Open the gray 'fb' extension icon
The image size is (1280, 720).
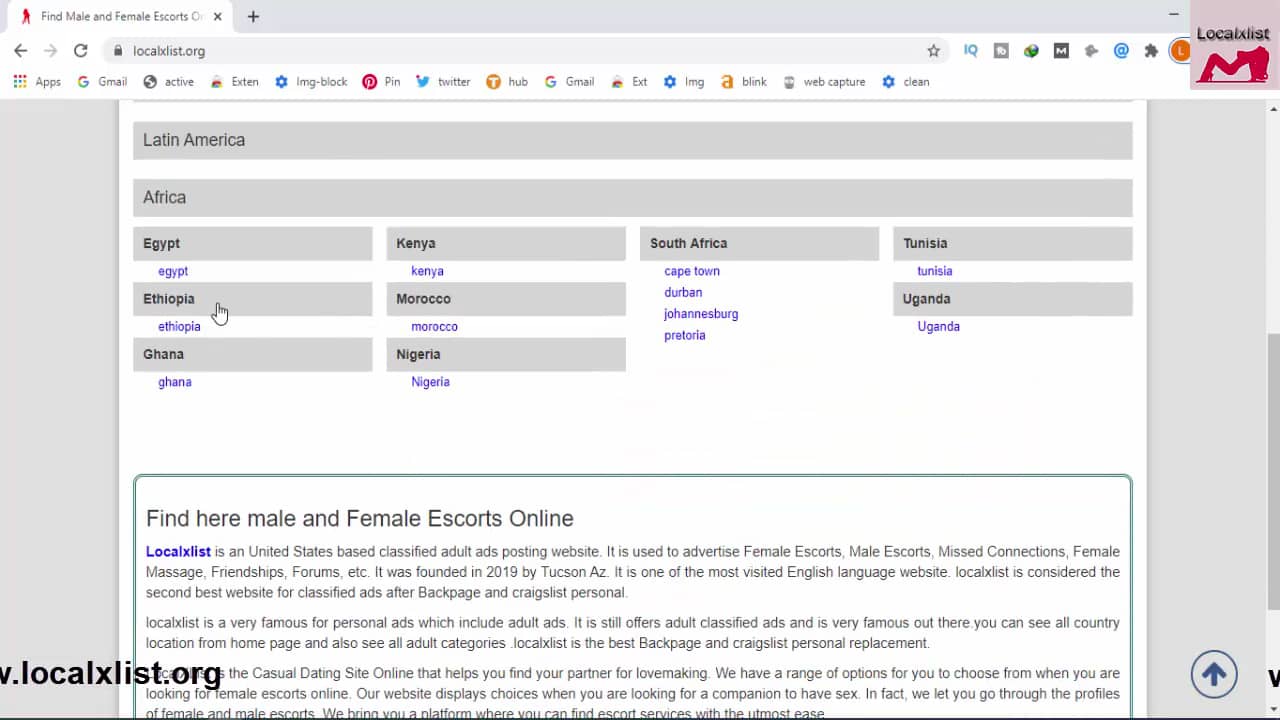coord(1001,51)
